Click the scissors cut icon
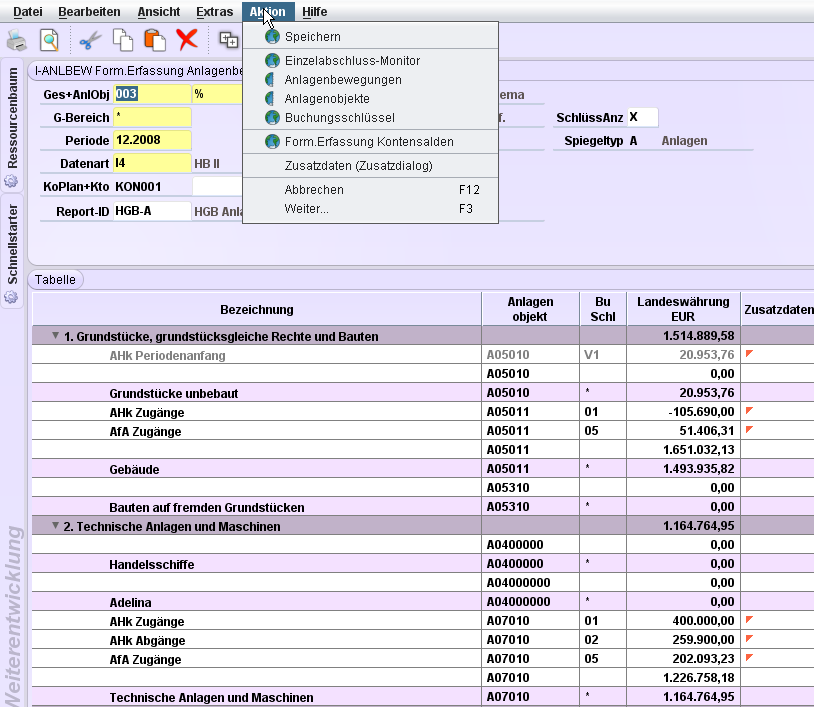Screen dimensions: 814x707 pos(90,40)
